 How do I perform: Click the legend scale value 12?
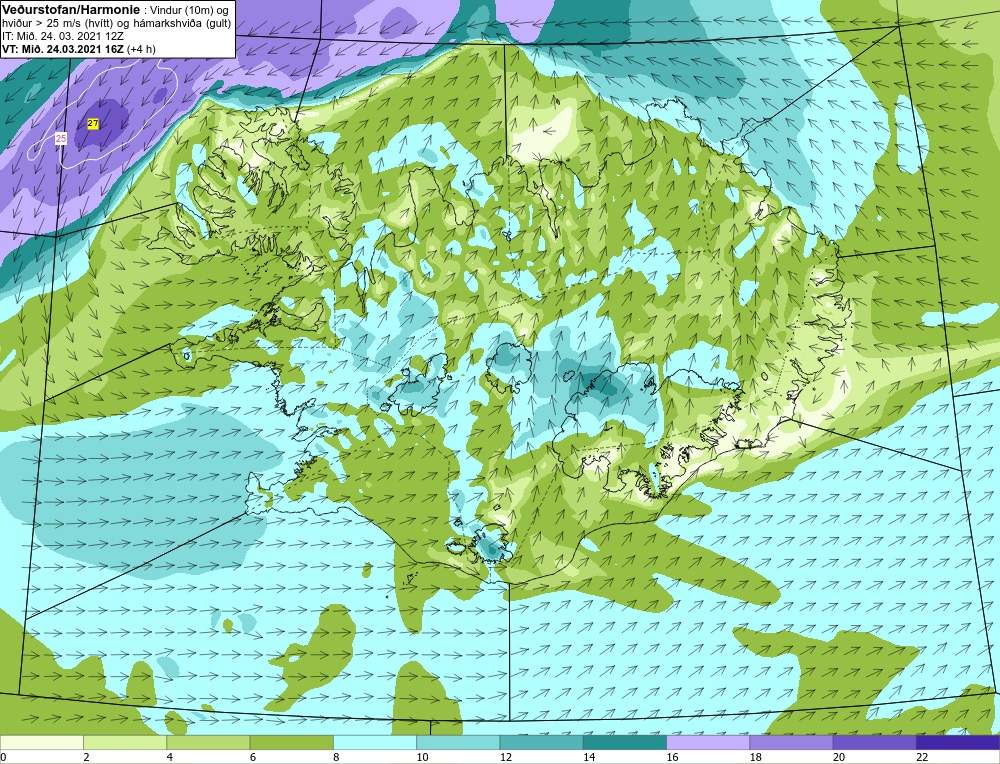(506, 757)
